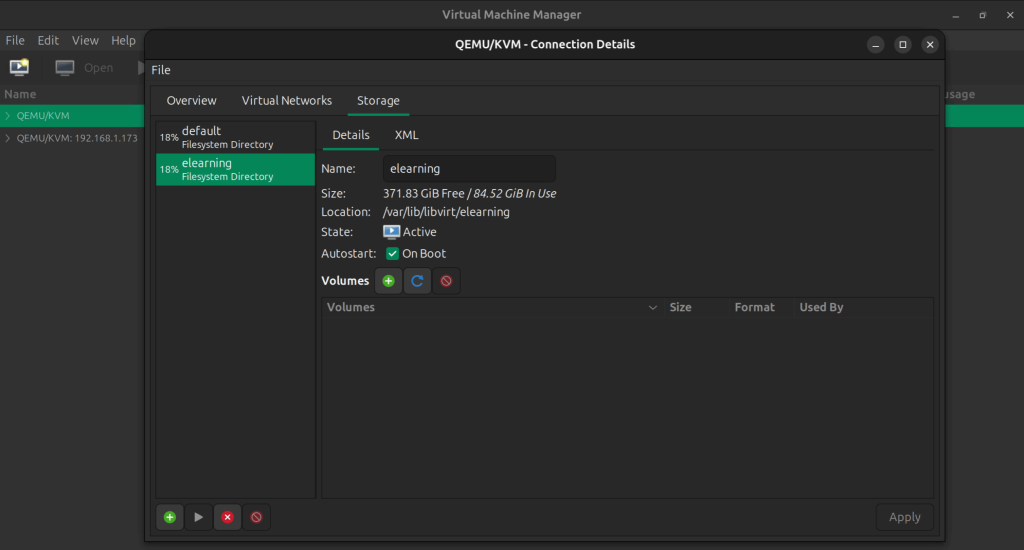Click the Open console monitor icon
Viewport: 1024px width, 550px height.
tap(65, 67)
